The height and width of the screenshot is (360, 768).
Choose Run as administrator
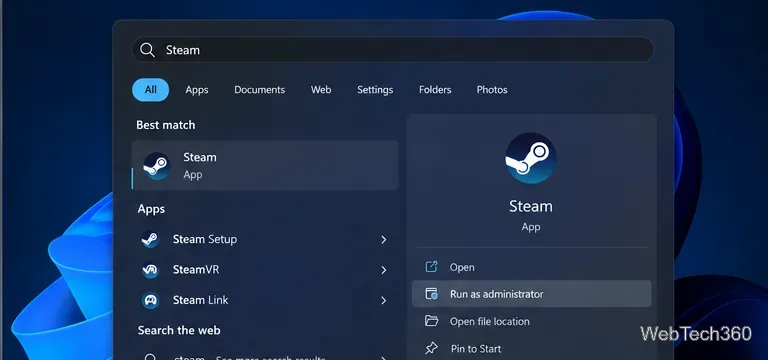pyautogui.click(x=531, y=294)
